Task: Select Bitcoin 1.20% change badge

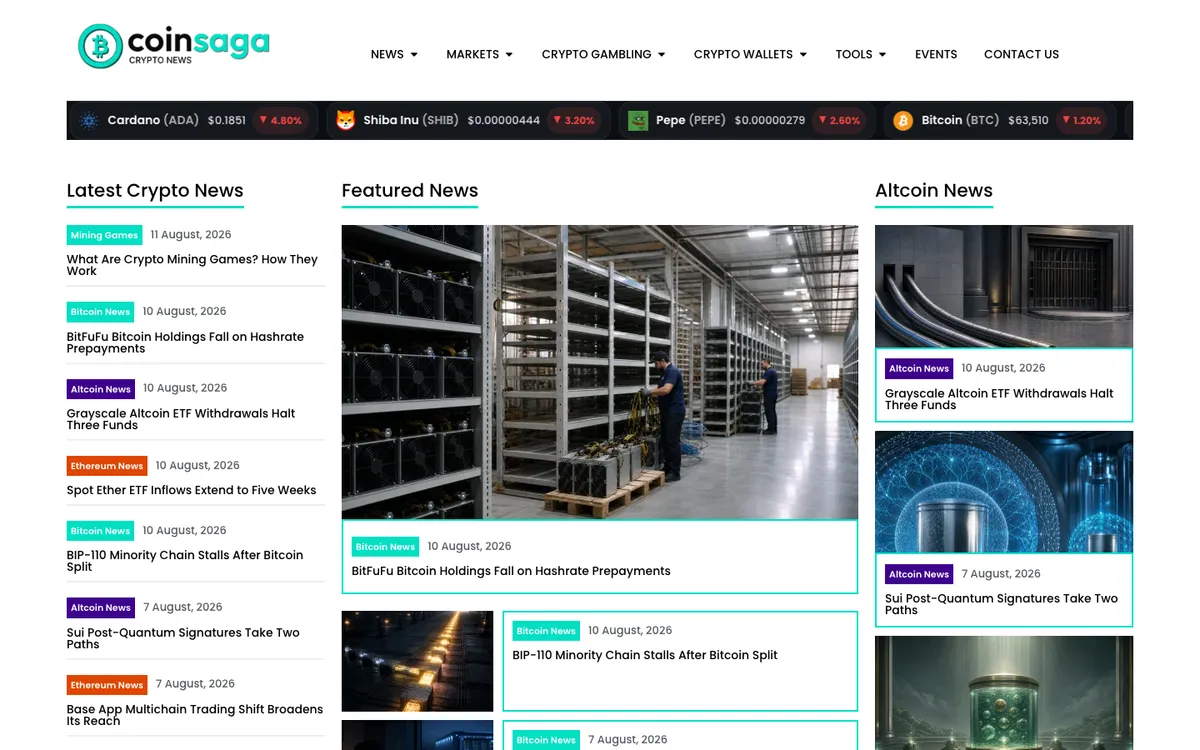Action: [x=1080, y=120]
